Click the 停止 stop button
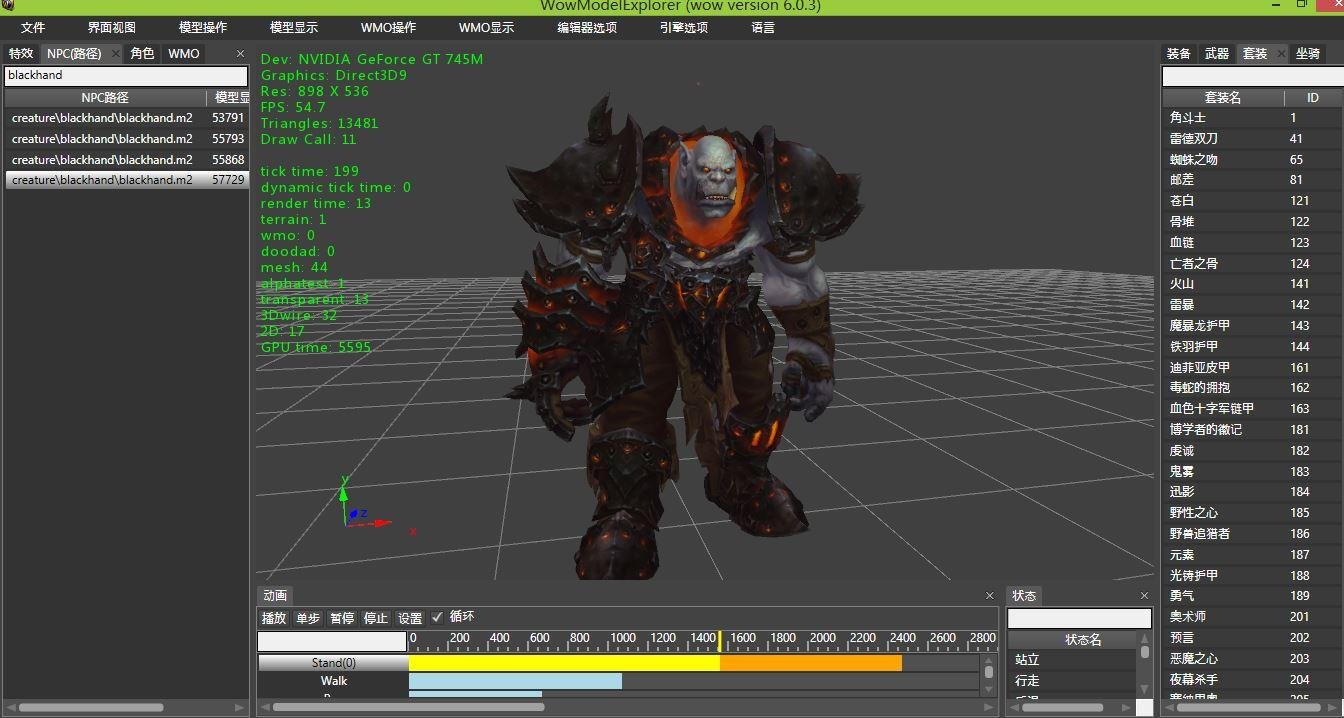Viewport: 1344px width, 718px height. pyautogui.click(x=376, y=619)
